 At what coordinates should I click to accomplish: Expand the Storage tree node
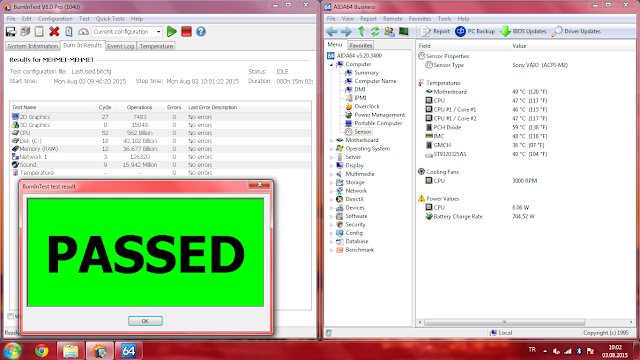tap(331, 182)
